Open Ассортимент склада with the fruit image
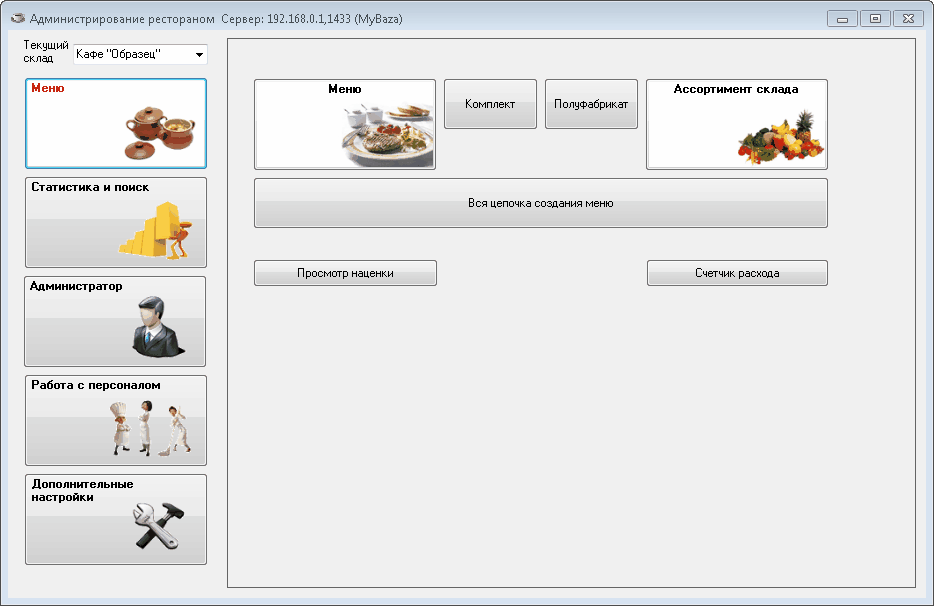The height and width of the screenshot is (606, 934). 737,124
